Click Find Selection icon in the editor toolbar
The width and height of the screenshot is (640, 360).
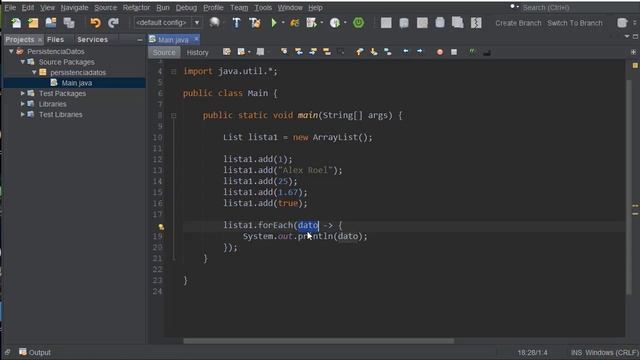284,52
